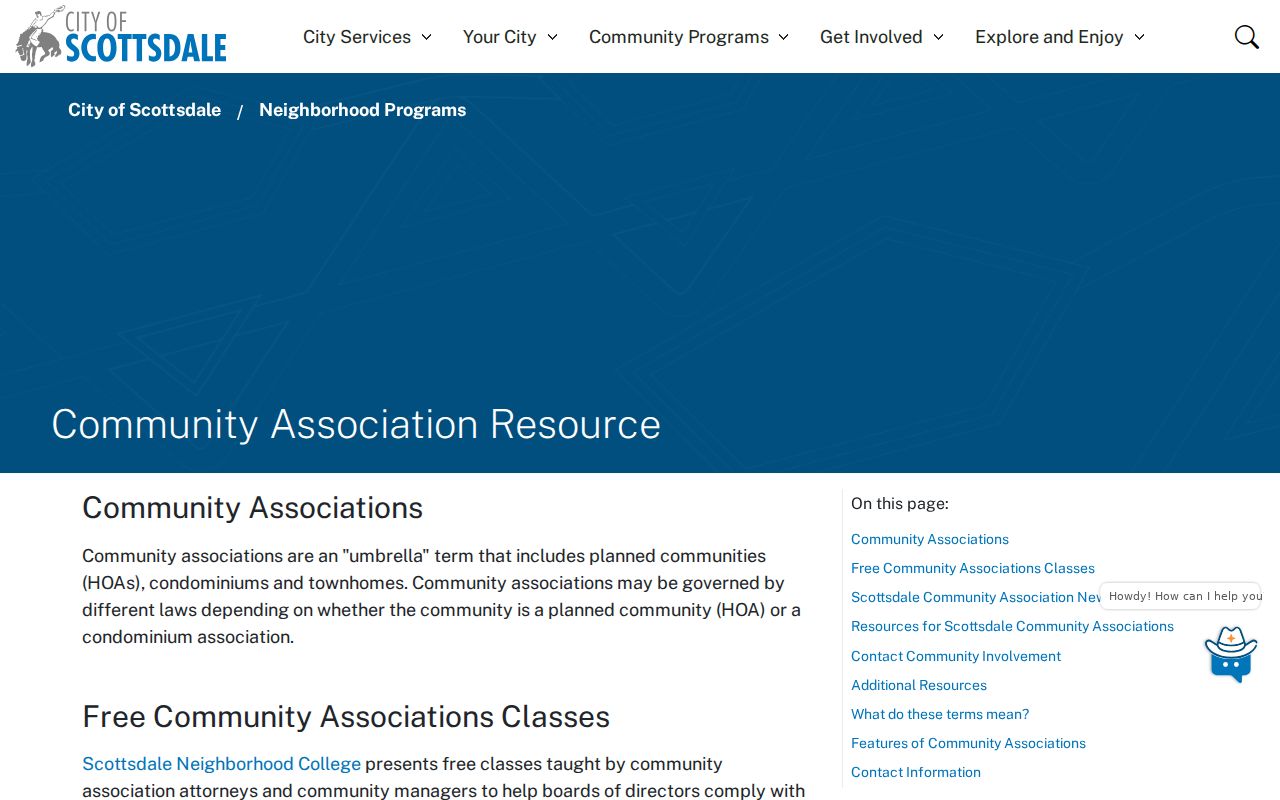Jump to Community Associations section link
1280x800 pixels.
click(x=930, y=539)
